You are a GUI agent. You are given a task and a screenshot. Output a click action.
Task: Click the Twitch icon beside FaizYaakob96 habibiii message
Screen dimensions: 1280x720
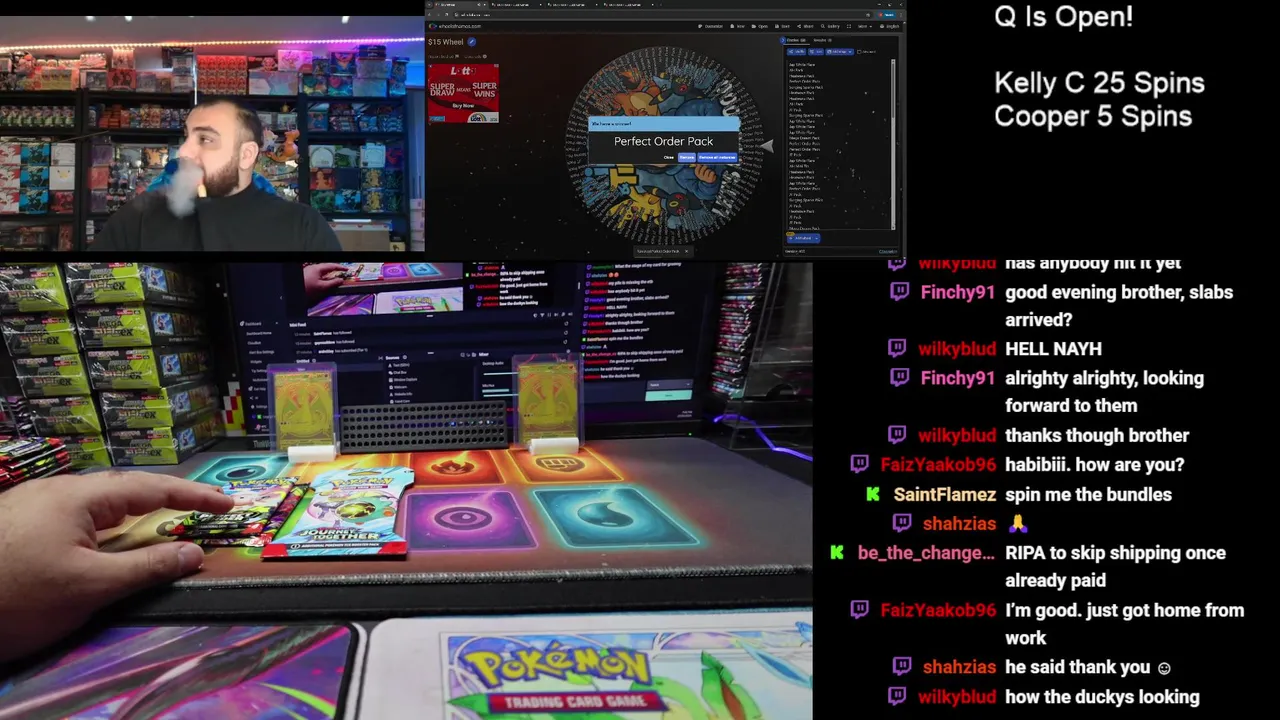coord(859,464)
